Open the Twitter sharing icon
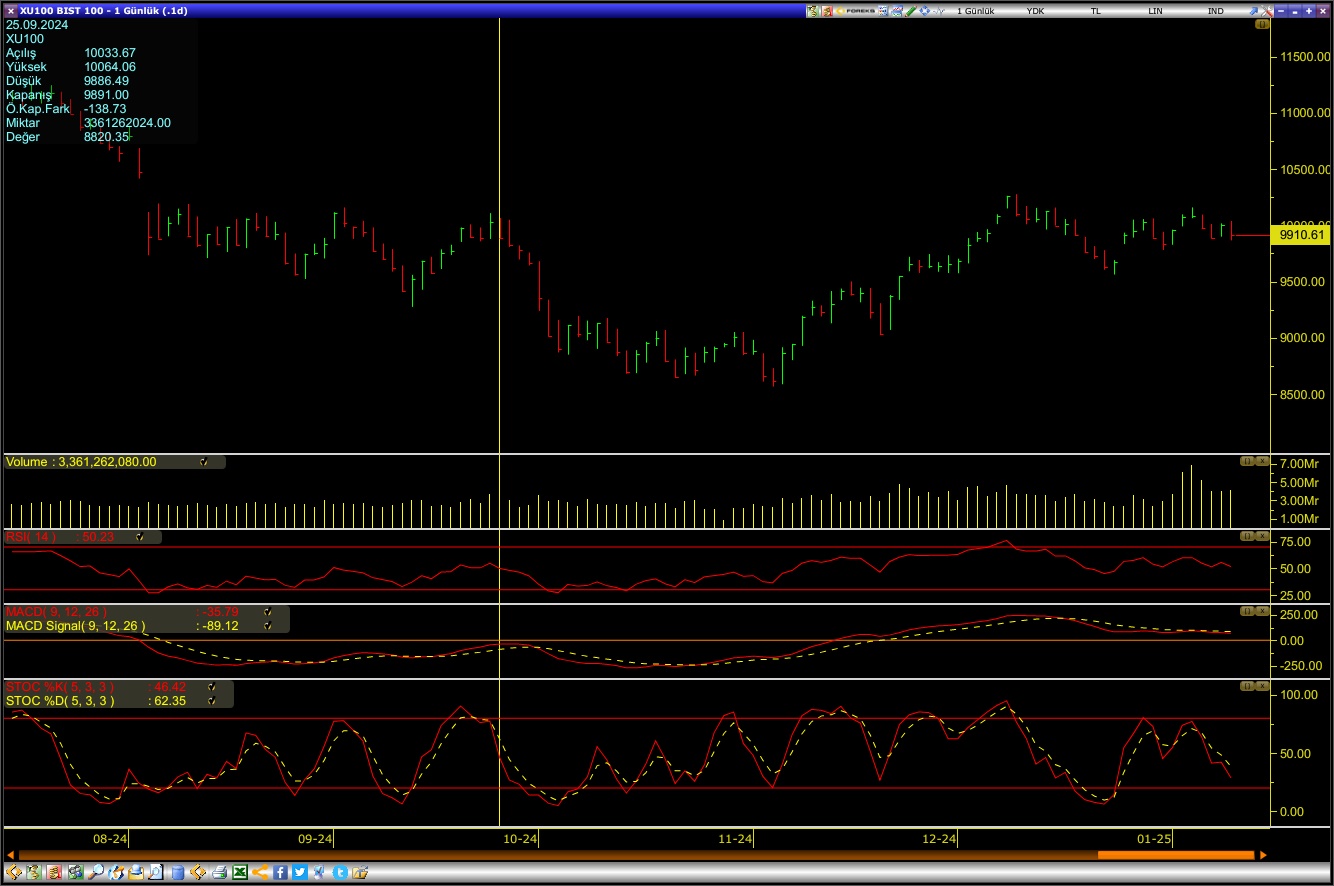The height and width of the screenshot is (886, 1334). (300, 871)
